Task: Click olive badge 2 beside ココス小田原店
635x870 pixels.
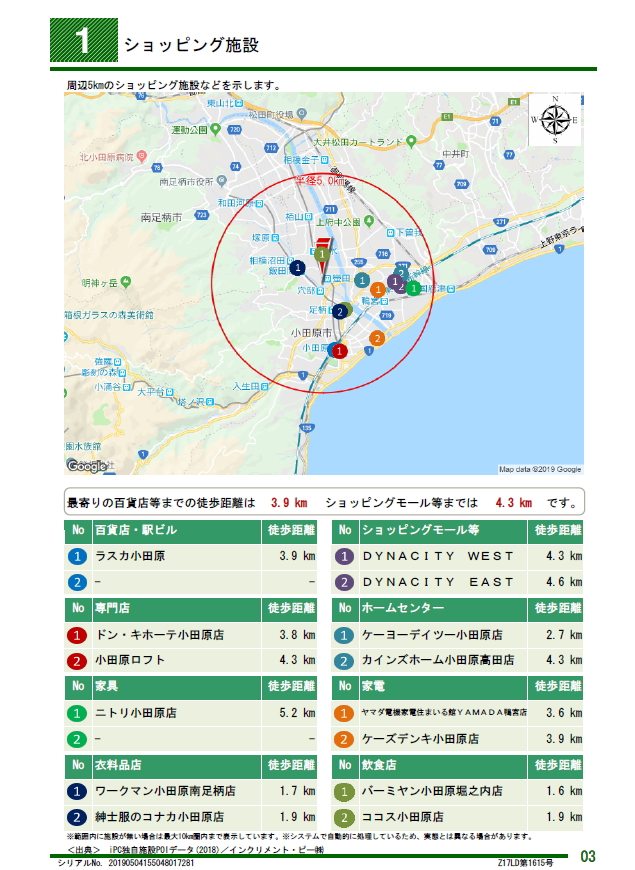Action: (x=344, y=818)
